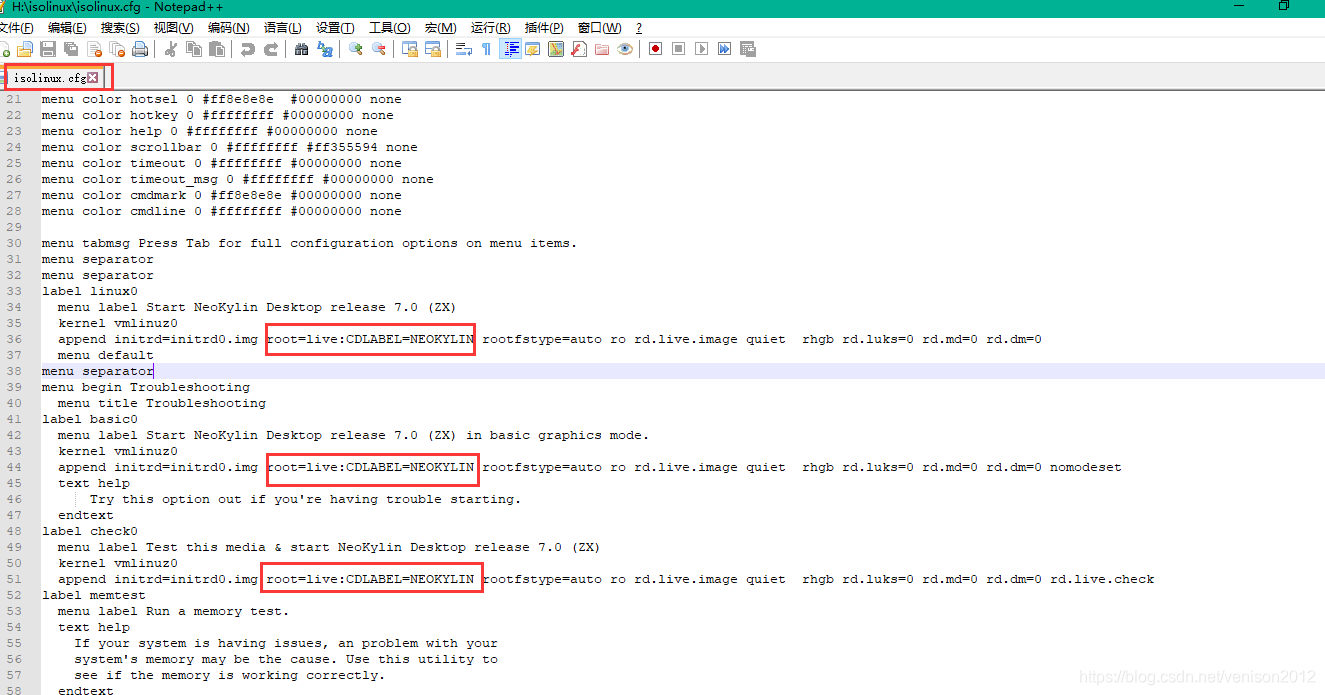Open the 编码(N) menu
This screenshot has height=695, width=1325.
(229, 27)
